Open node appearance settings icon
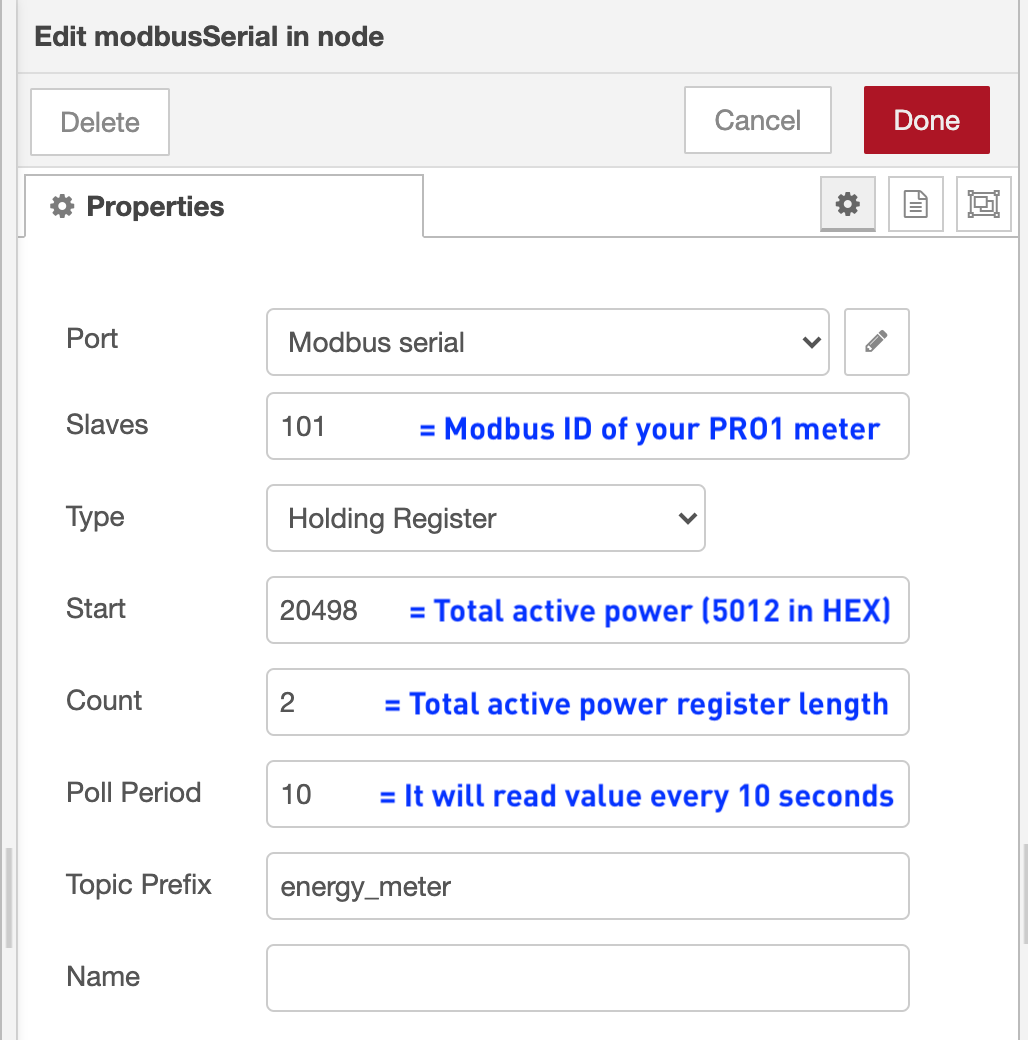This screenshot has height=1040, width=1028. pyautogui.click(x=983, y=205)
